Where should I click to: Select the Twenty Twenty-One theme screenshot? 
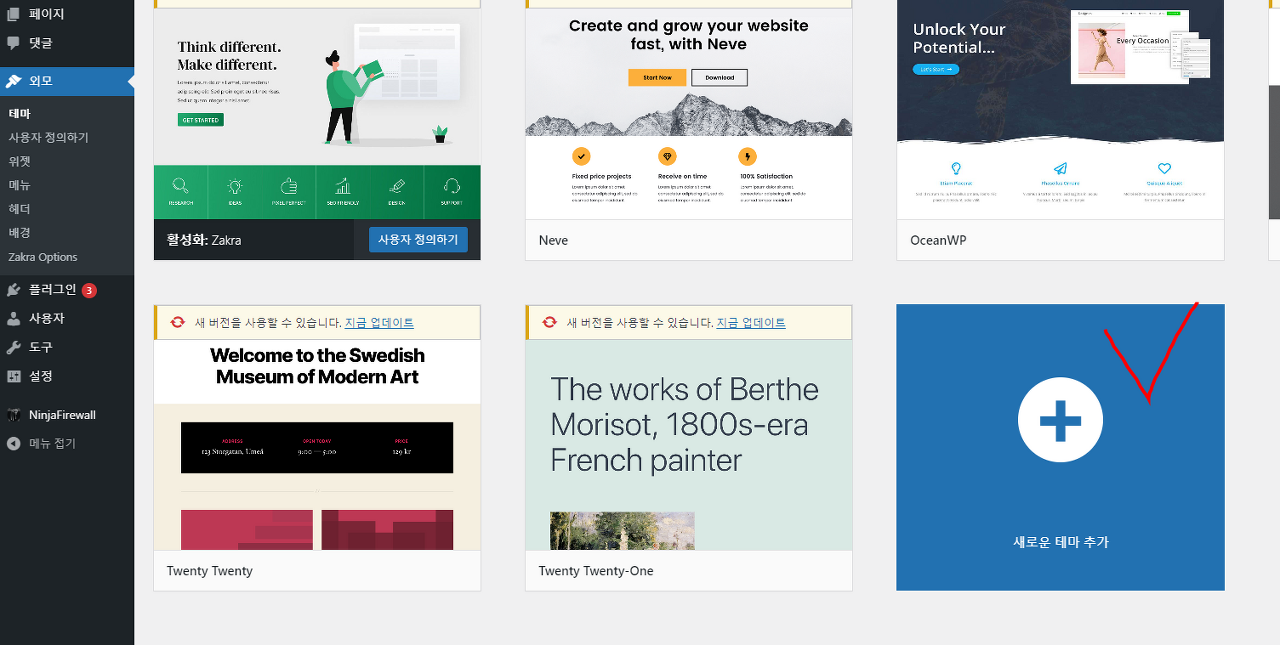pos(689,445)
